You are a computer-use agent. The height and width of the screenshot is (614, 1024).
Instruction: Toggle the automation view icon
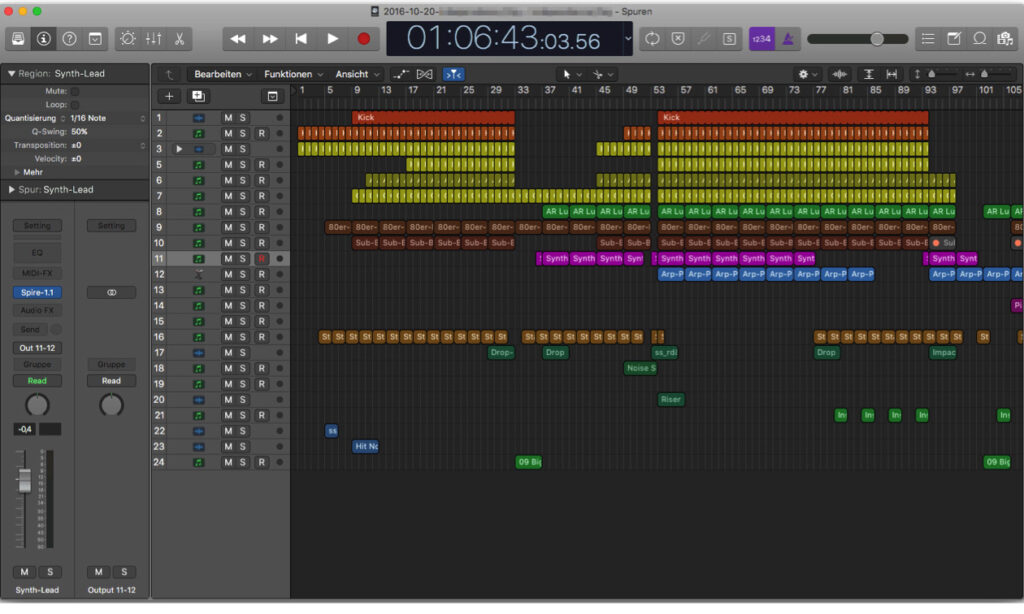click(400, 74)
